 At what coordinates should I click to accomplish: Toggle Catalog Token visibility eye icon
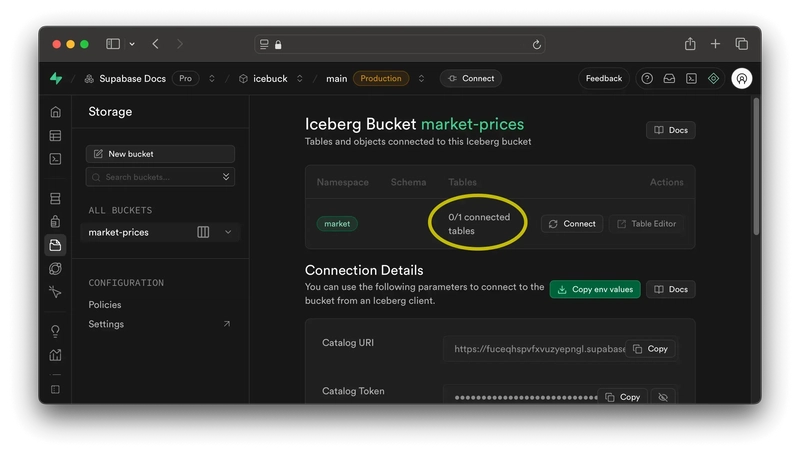(x=663, y=397)
